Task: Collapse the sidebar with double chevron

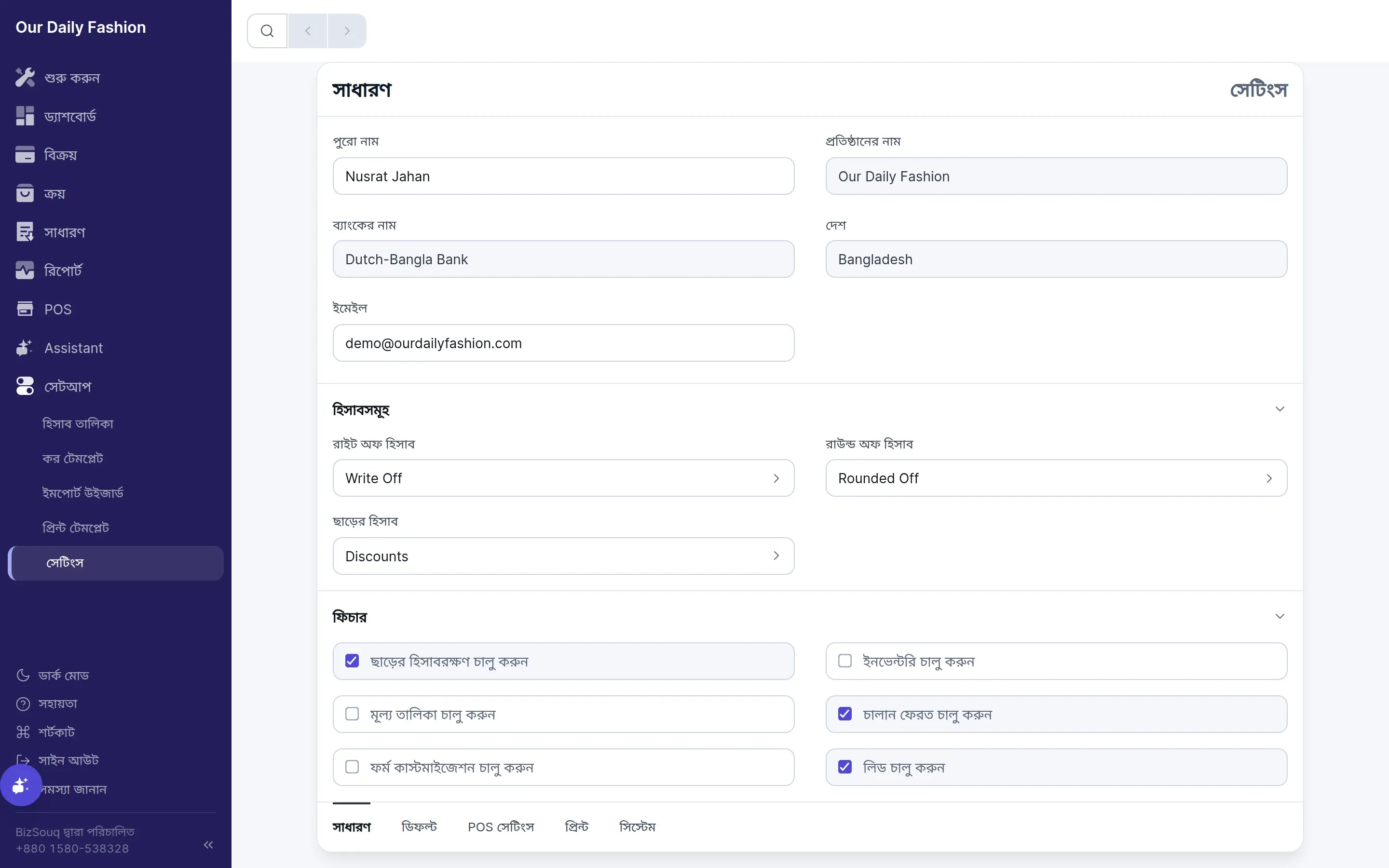Action: 208,844
